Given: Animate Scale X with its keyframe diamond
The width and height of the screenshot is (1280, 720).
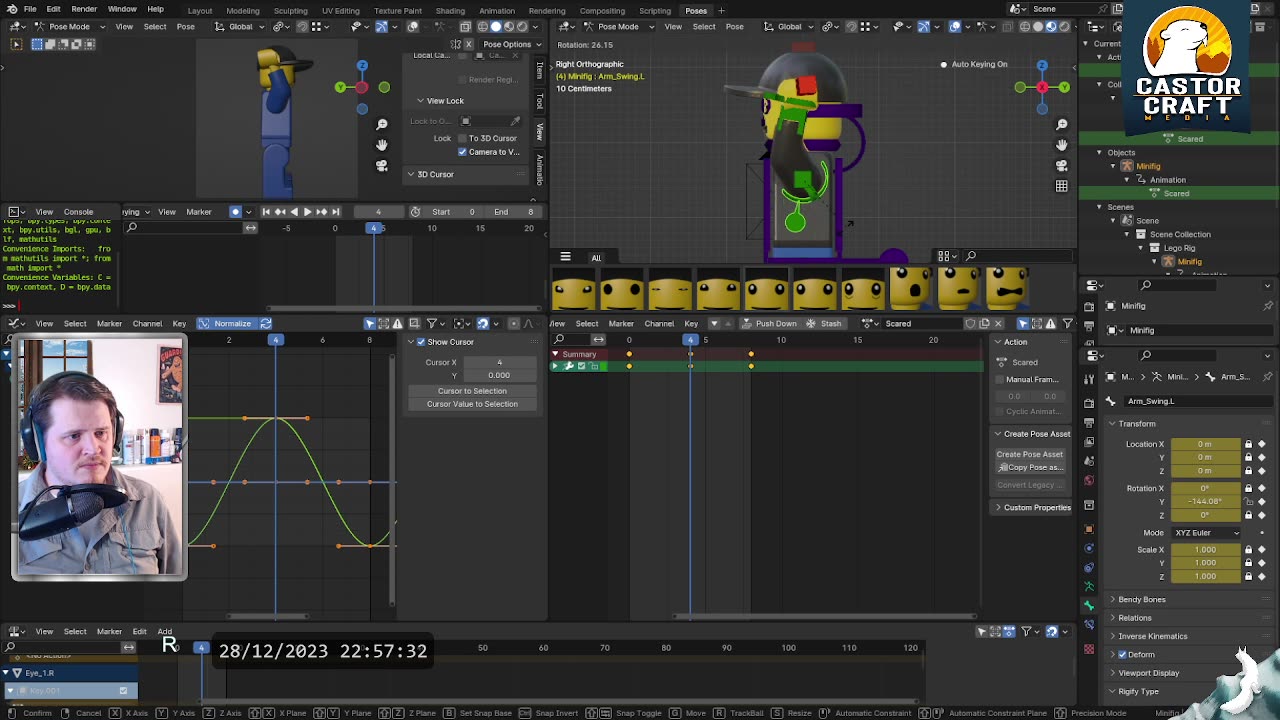Looking at the screenshot, I should [1262, 550].
